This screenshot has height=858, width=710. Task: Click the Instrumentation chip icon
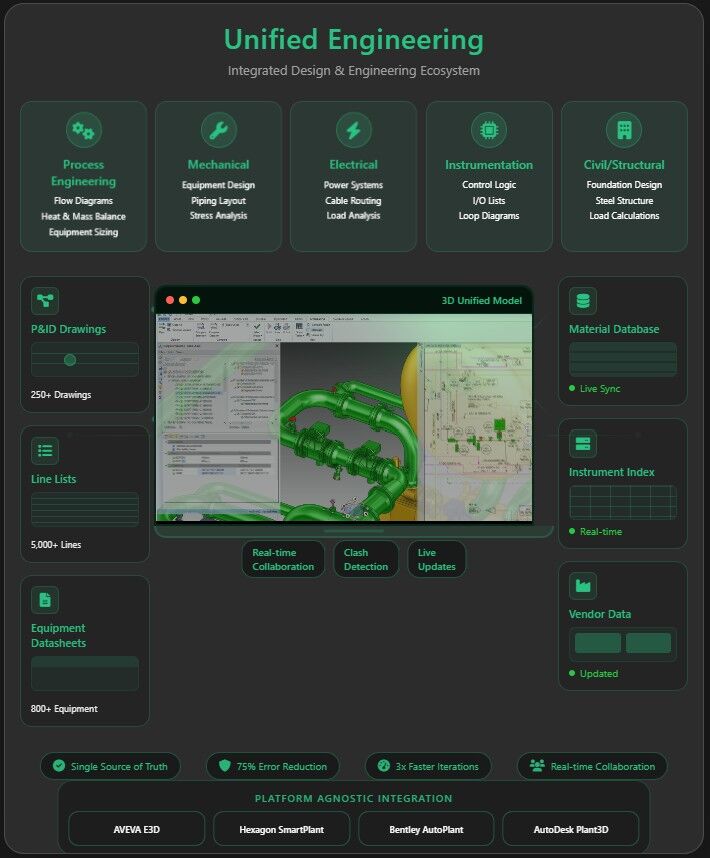coord(489,130)
